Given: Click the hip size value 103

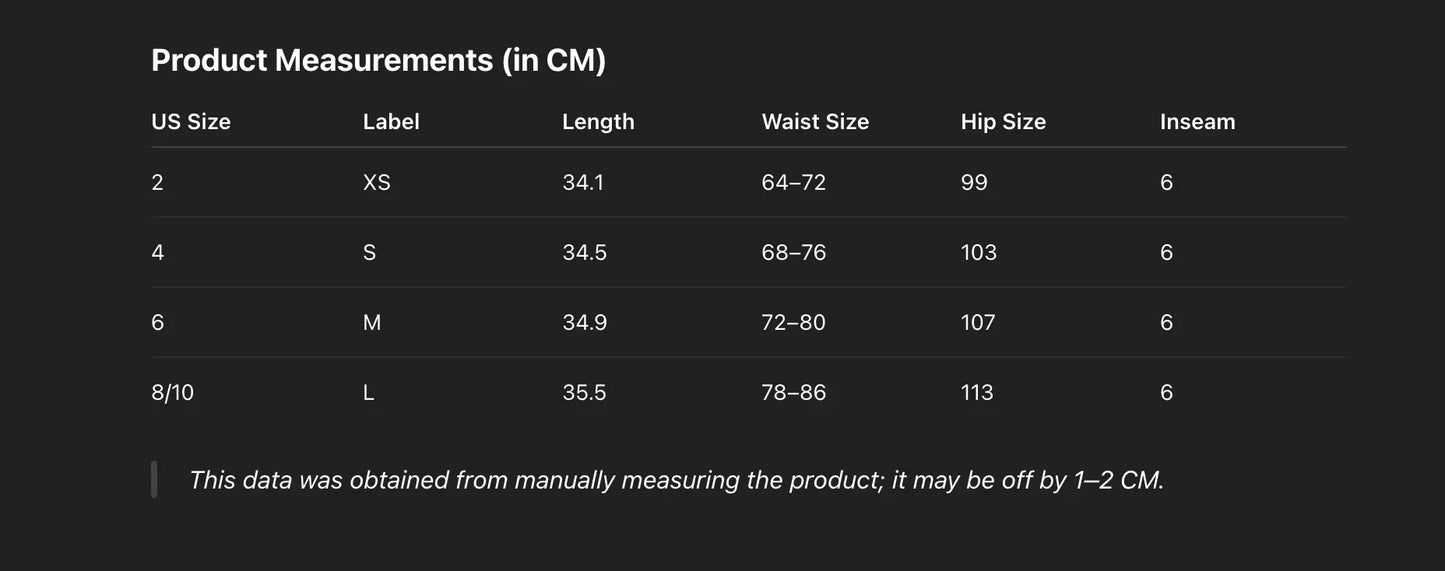Looking at the screenshot, I should point(979,252).
